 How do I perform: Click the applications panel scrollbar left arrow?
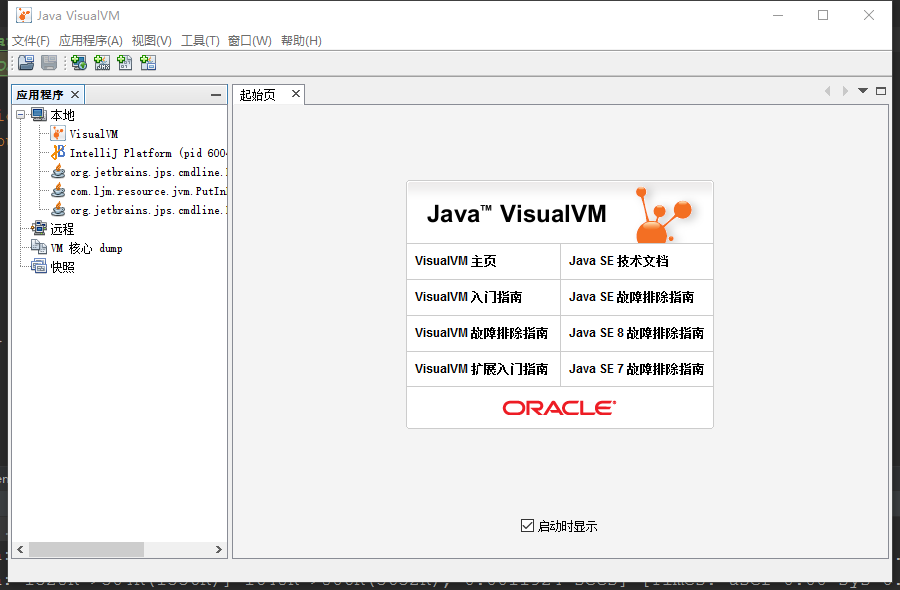21,549
